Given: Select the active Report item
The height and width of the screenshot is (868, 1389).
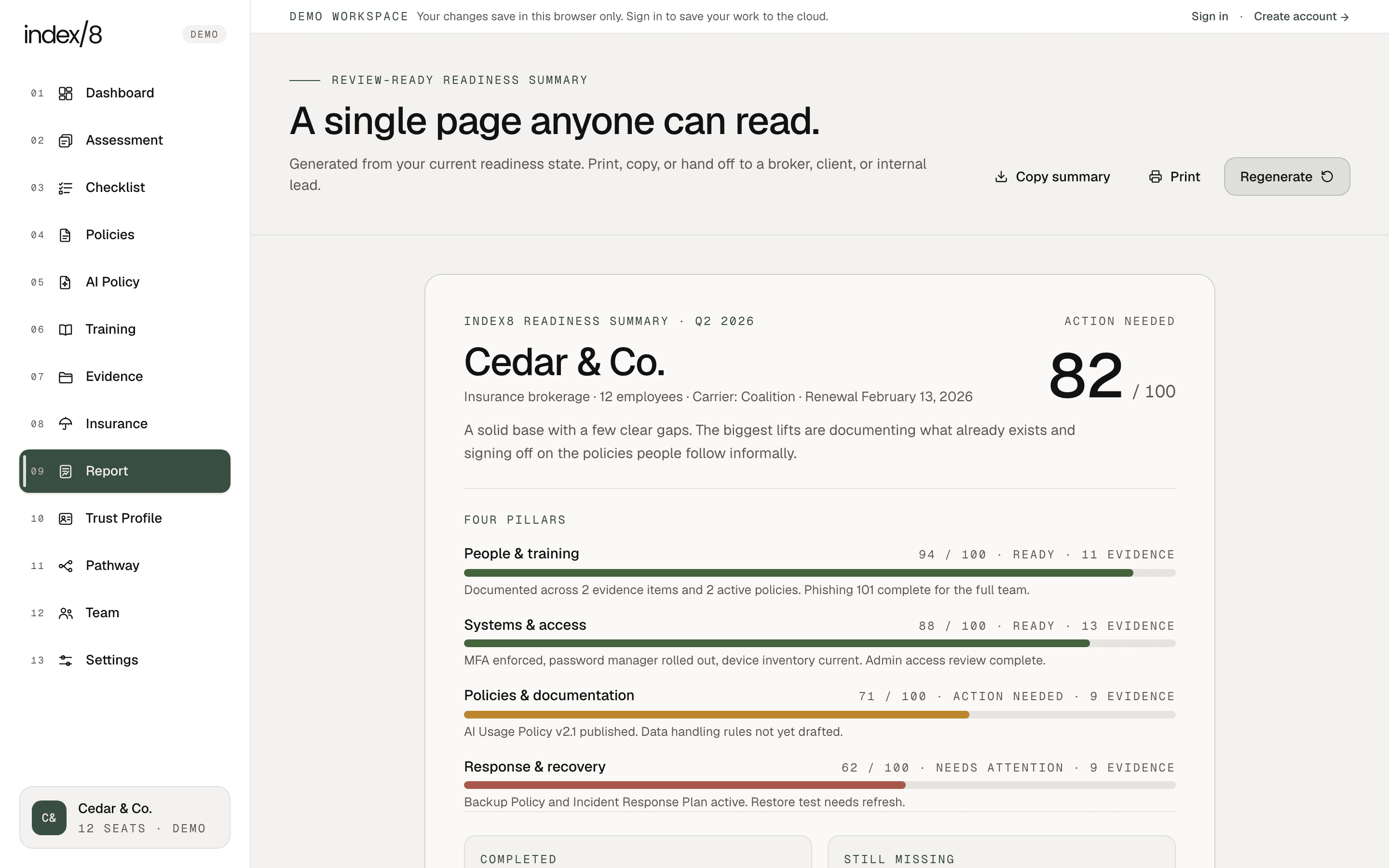Looking at the screenshot, I should [124, 471].
